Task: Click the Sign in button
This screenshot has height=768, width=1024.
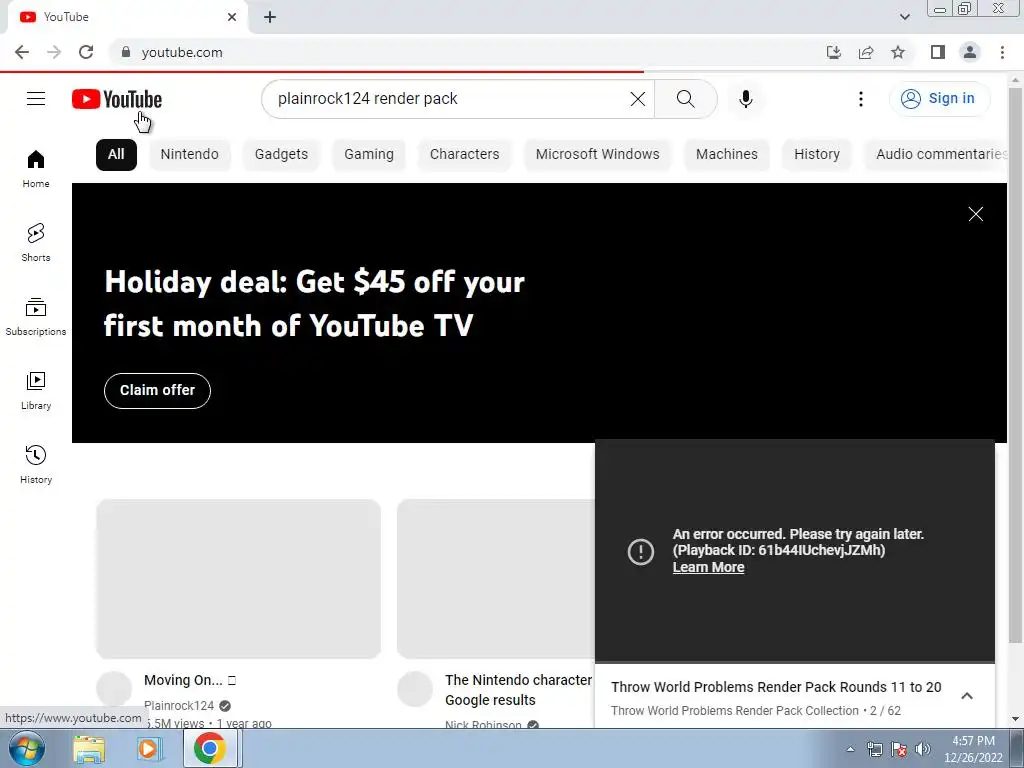Action: click(x=939, y=99)
